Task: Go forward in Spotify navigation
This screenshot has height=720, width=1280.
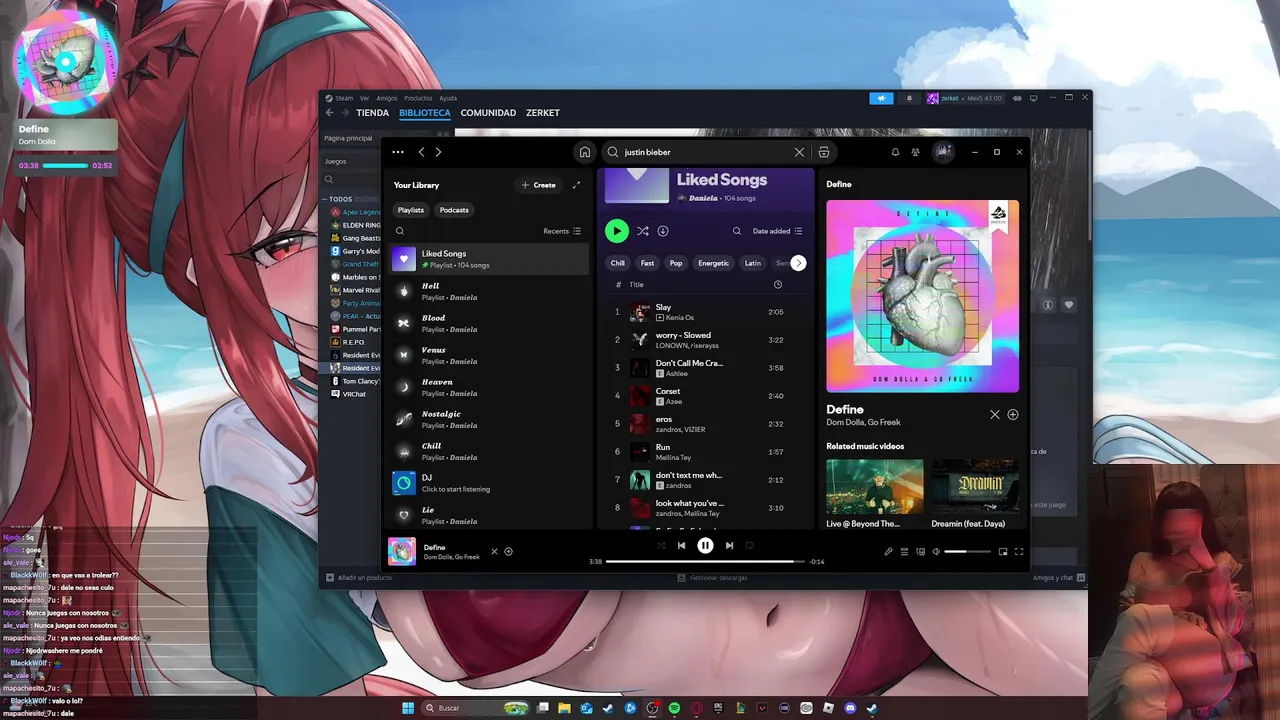Action: [x=438, y=152]
